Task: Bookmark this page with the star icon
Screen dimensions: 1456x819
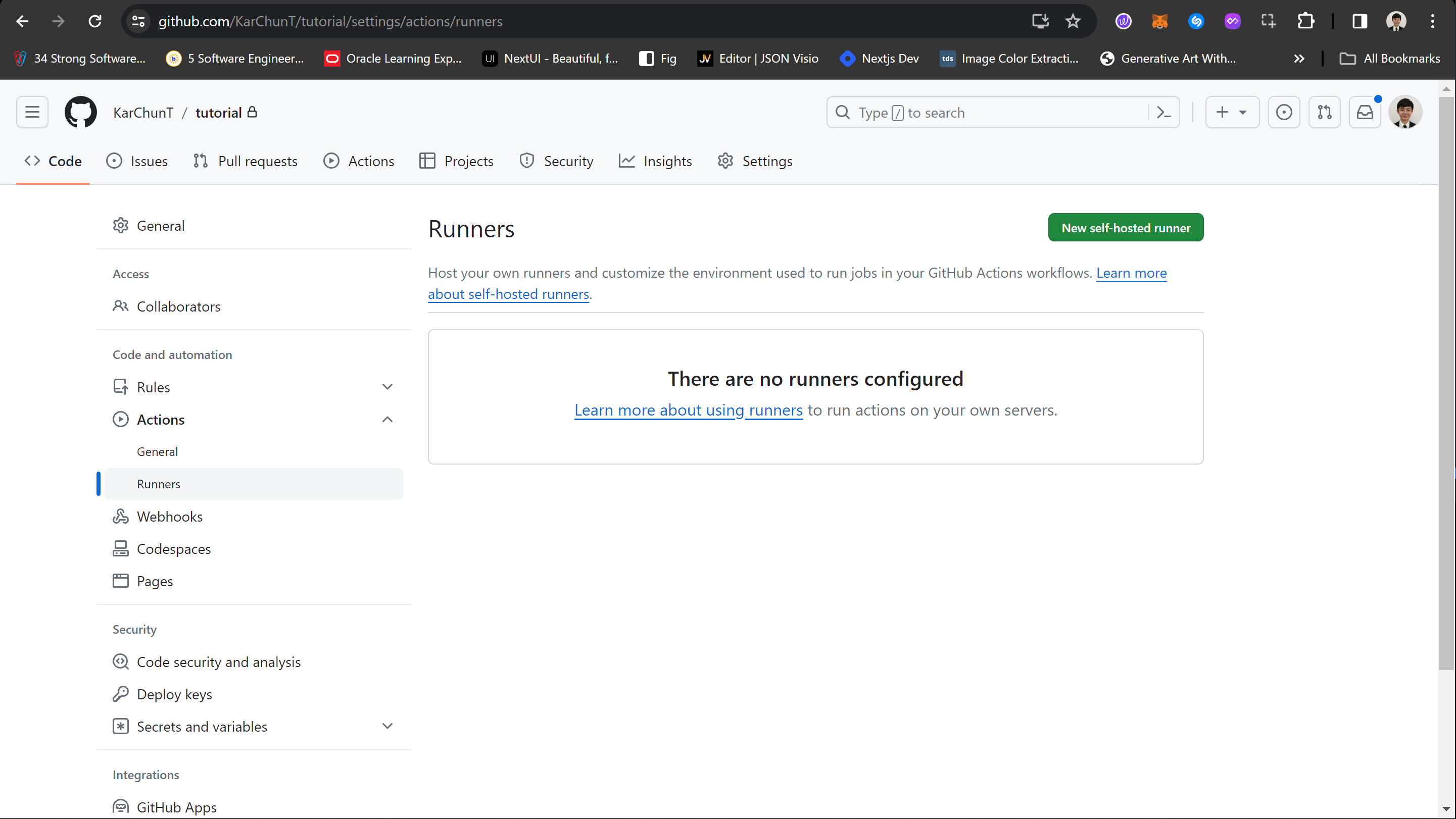Action: click(x=1072, y=22)
